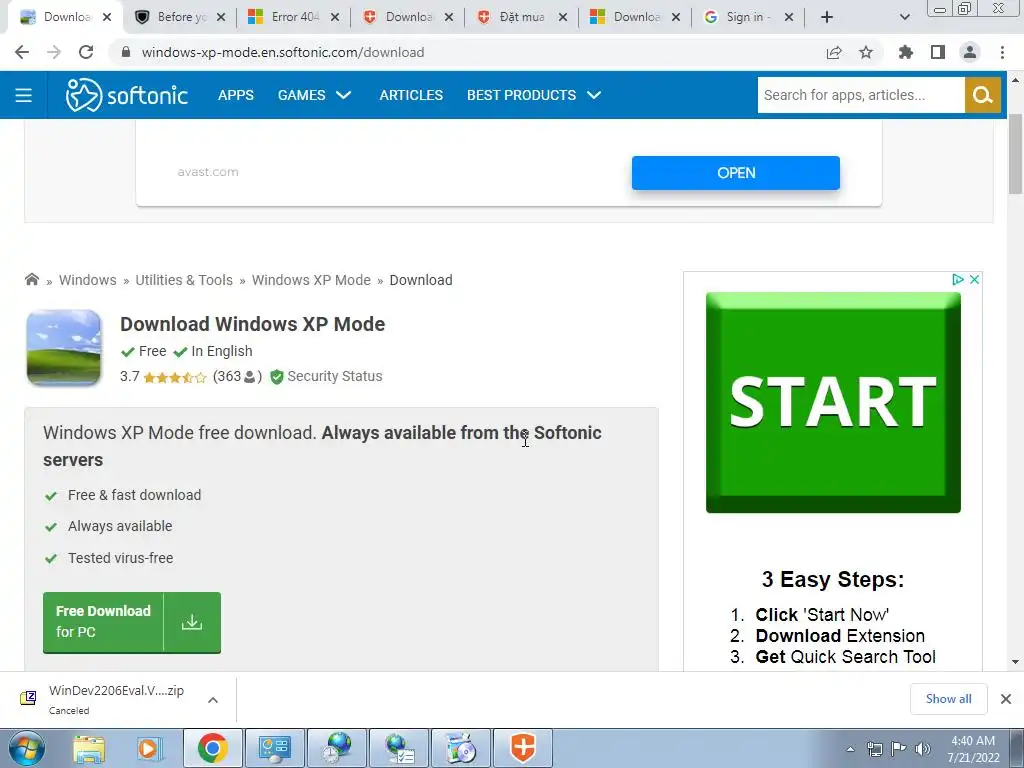Viewport: 1024px width, 768px height.
Task: Click the scrollbar down arrow
Action: tap(1015, 662)
